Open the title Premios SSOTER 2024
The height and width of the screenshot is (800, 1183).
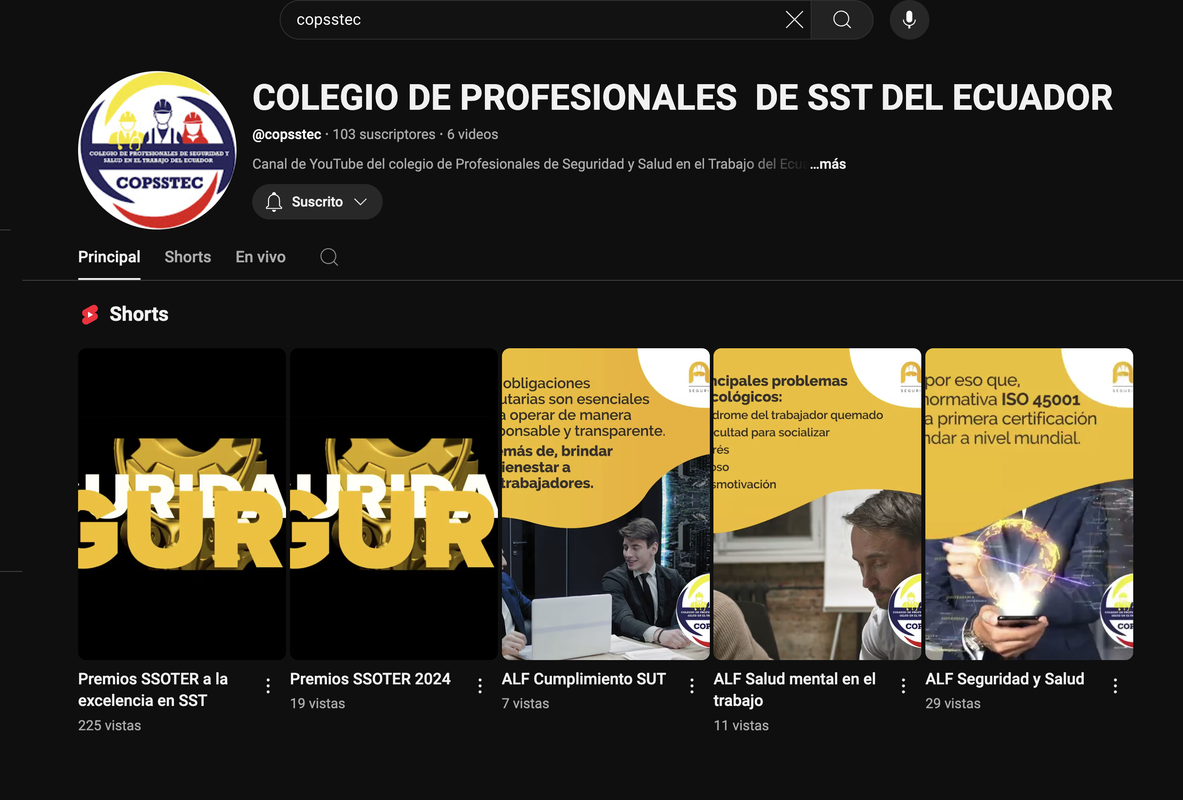pos(370,678)
